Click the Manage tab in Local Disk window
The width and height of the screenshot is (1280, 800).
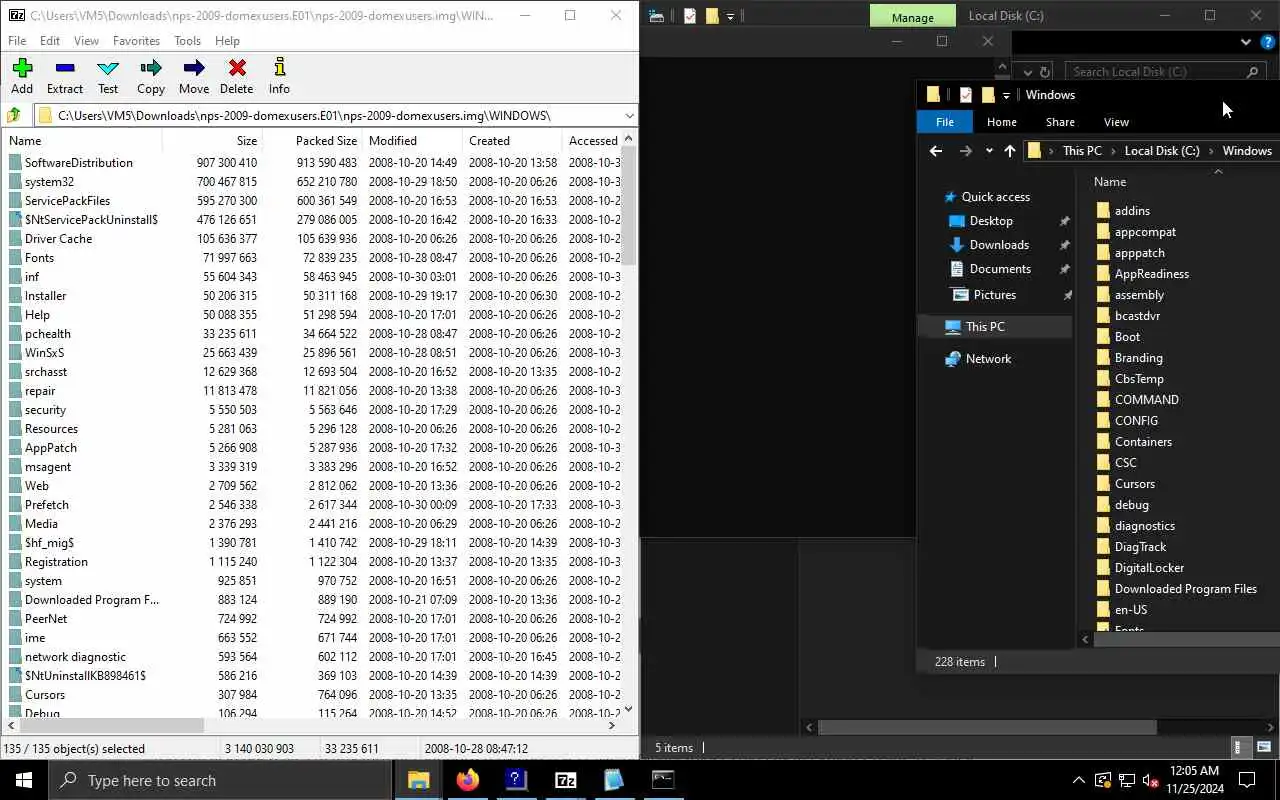(x=912, y=16)
